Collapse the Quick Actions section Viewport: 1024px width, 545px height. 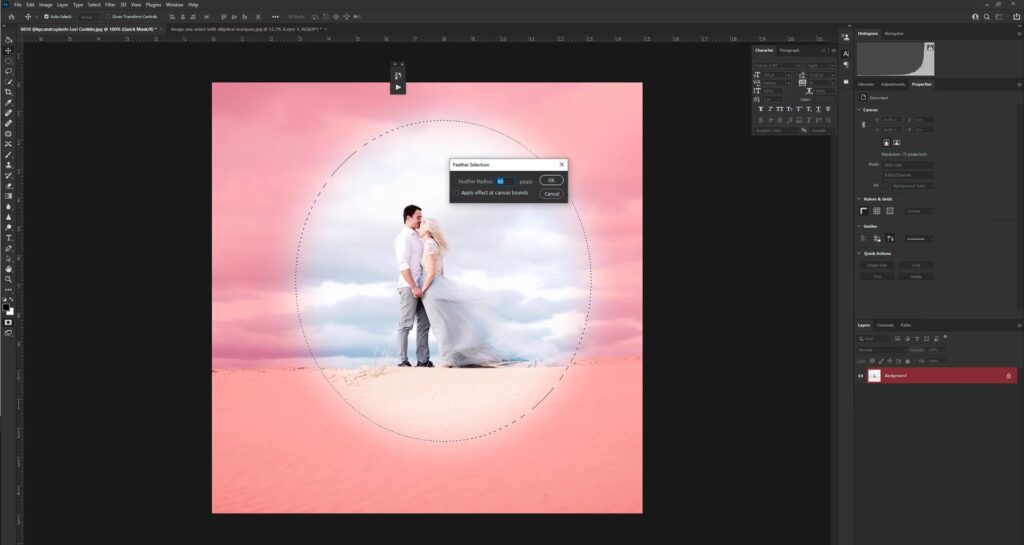tap(857, 253)
